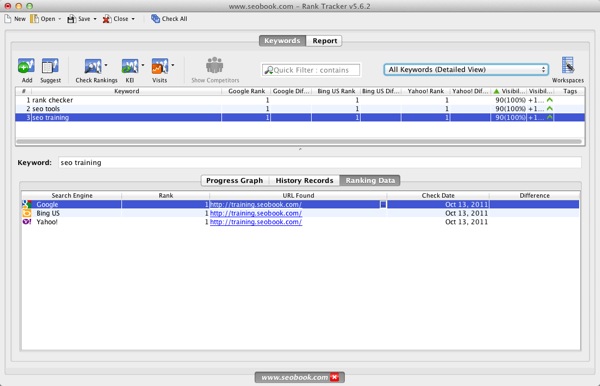
Task: Open the History Records tab
Action: pyautogui.click(x=304, y=181)
